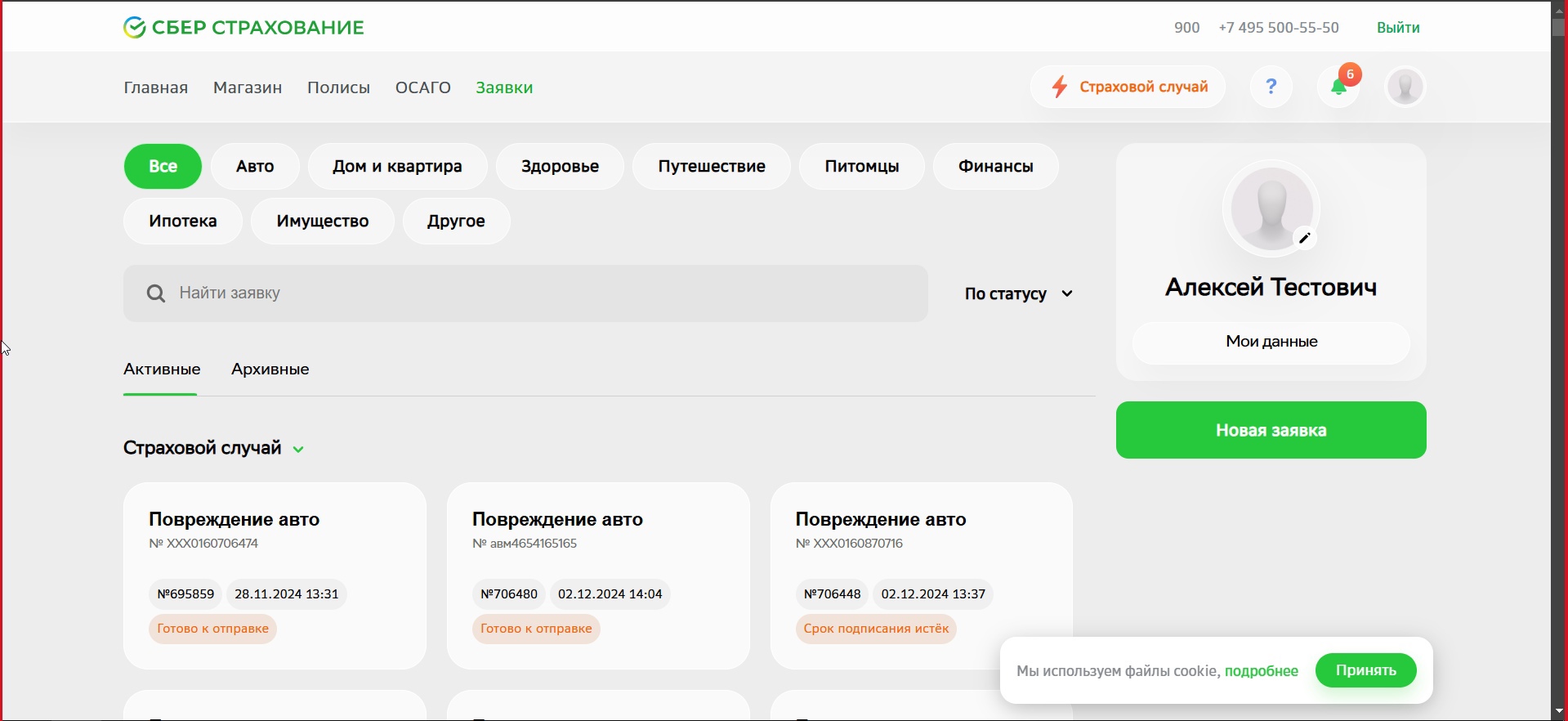Filter by Авто category

coord(255,167)
